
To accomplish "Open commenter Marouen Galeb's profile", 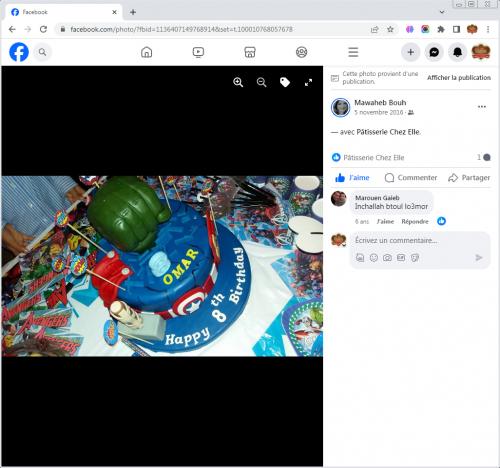I will point(377,198).
